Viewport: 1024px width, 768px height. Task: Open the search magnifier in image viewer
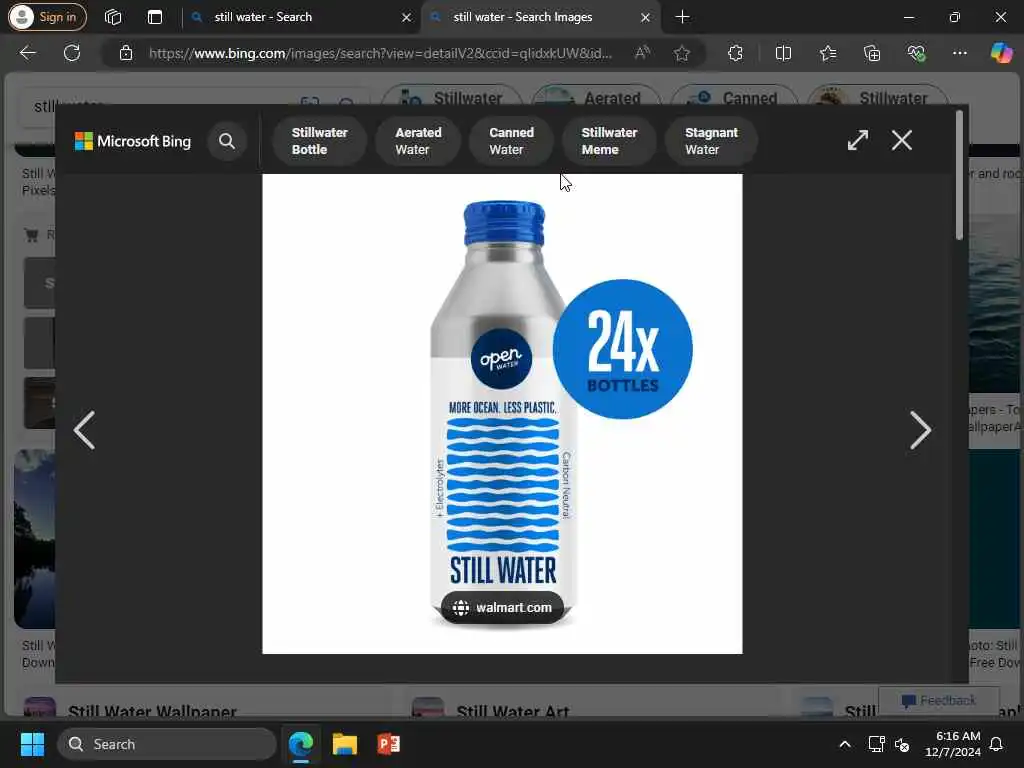tap(227, 141)
